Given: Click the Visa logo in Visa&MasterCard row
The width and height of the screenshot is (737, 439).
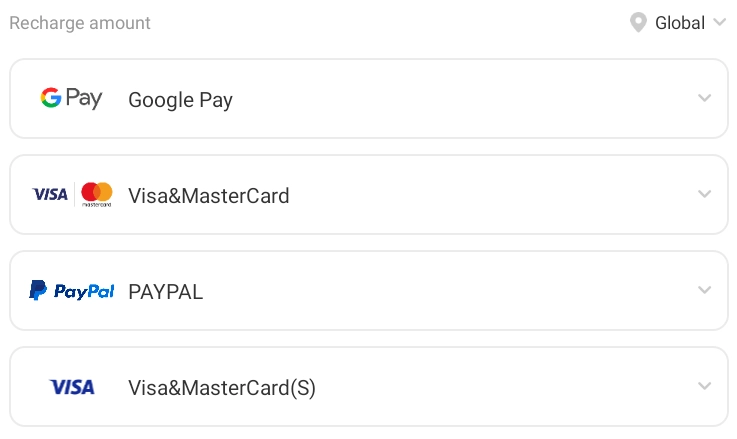Looking at the screenshot, I should click(x=50, y=194).
